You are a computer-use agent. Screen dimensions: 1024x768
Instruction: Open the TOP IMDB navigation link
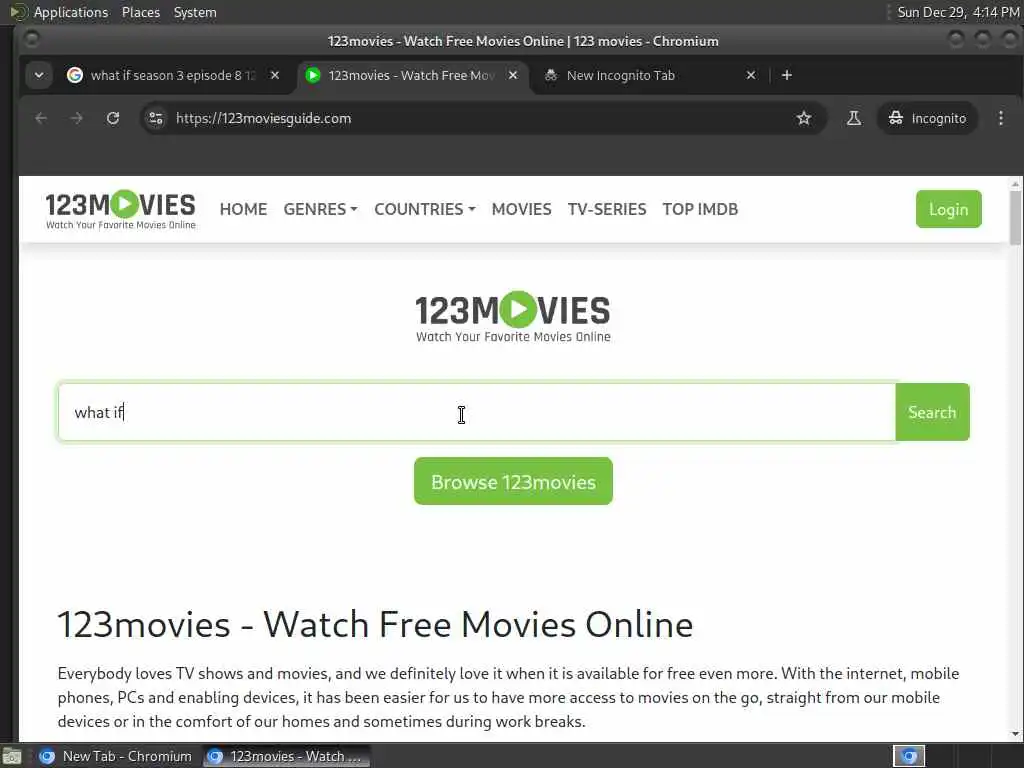tap(700, 209)
